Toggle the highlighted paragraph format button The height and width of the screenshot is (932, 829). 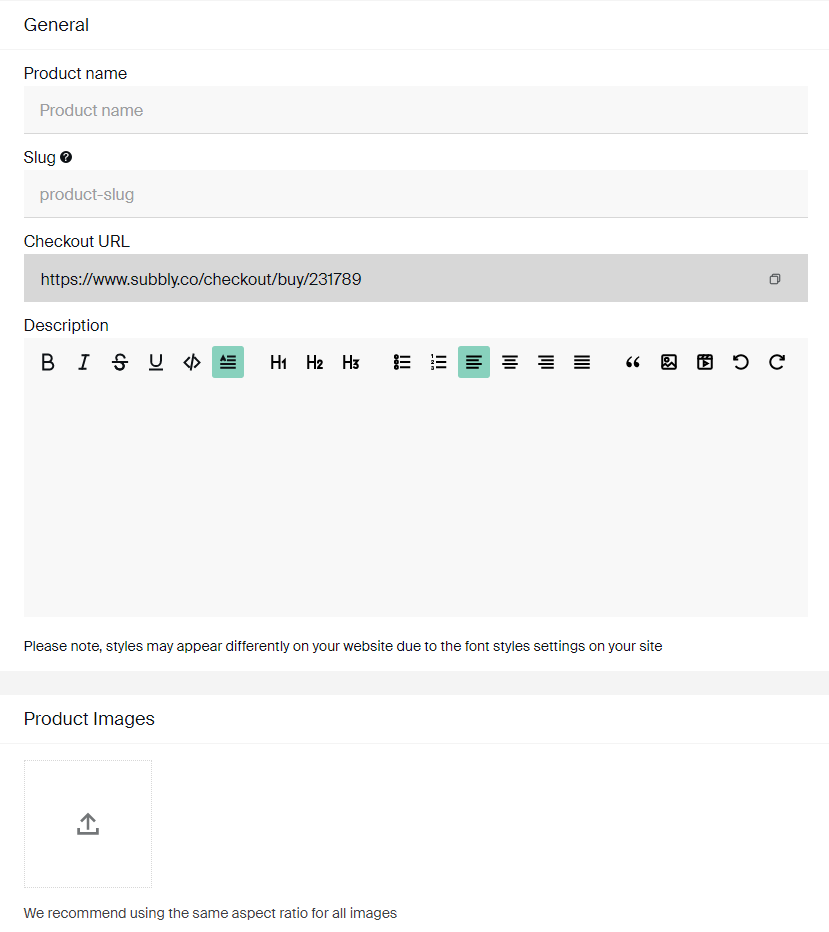228,362
